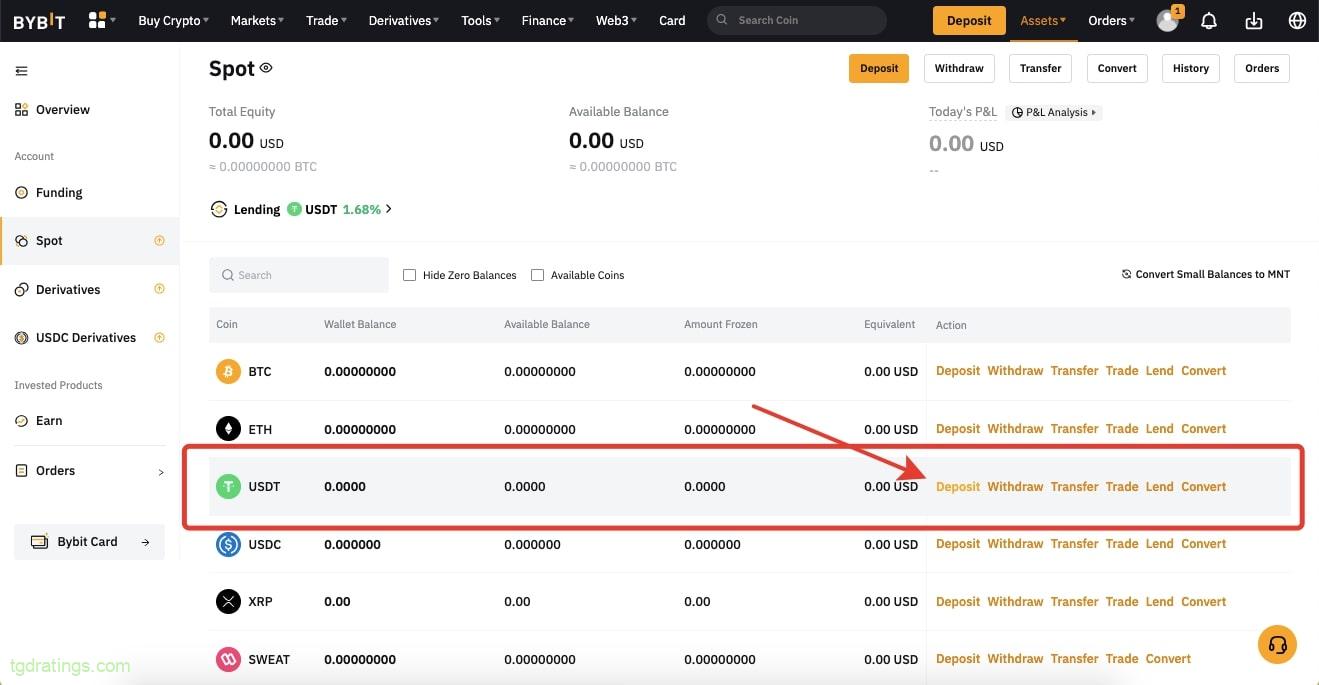Enable the Available Coins checkbox
The width and height of the screenshot is (1319, 685).
[x=537, y=275]
